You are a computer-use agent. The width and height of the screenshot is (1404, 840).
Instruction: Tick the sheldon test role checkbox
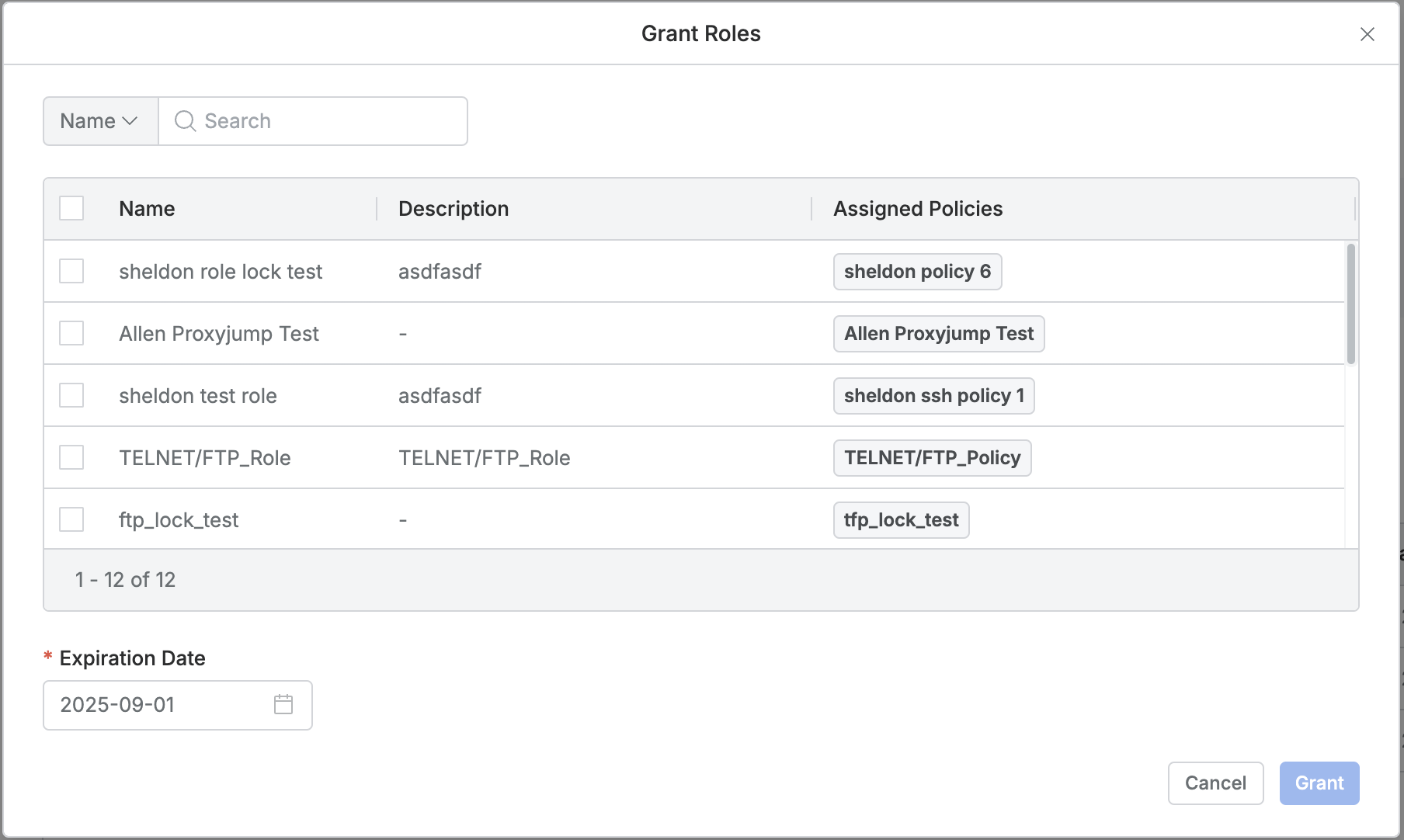(x=71, y=396)
